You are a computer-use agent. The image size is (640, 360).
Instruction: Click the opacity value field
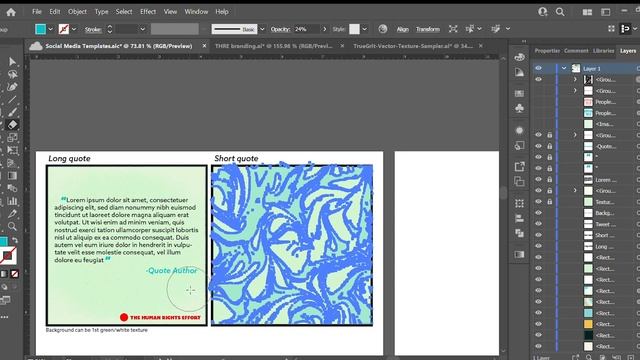(307, 29)
